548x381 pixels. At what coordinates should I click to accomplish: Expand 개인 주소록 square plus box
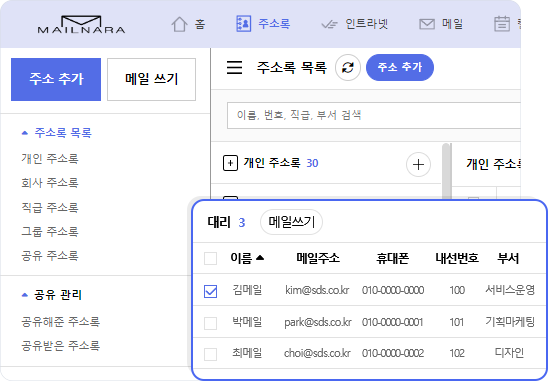point(230,163)
